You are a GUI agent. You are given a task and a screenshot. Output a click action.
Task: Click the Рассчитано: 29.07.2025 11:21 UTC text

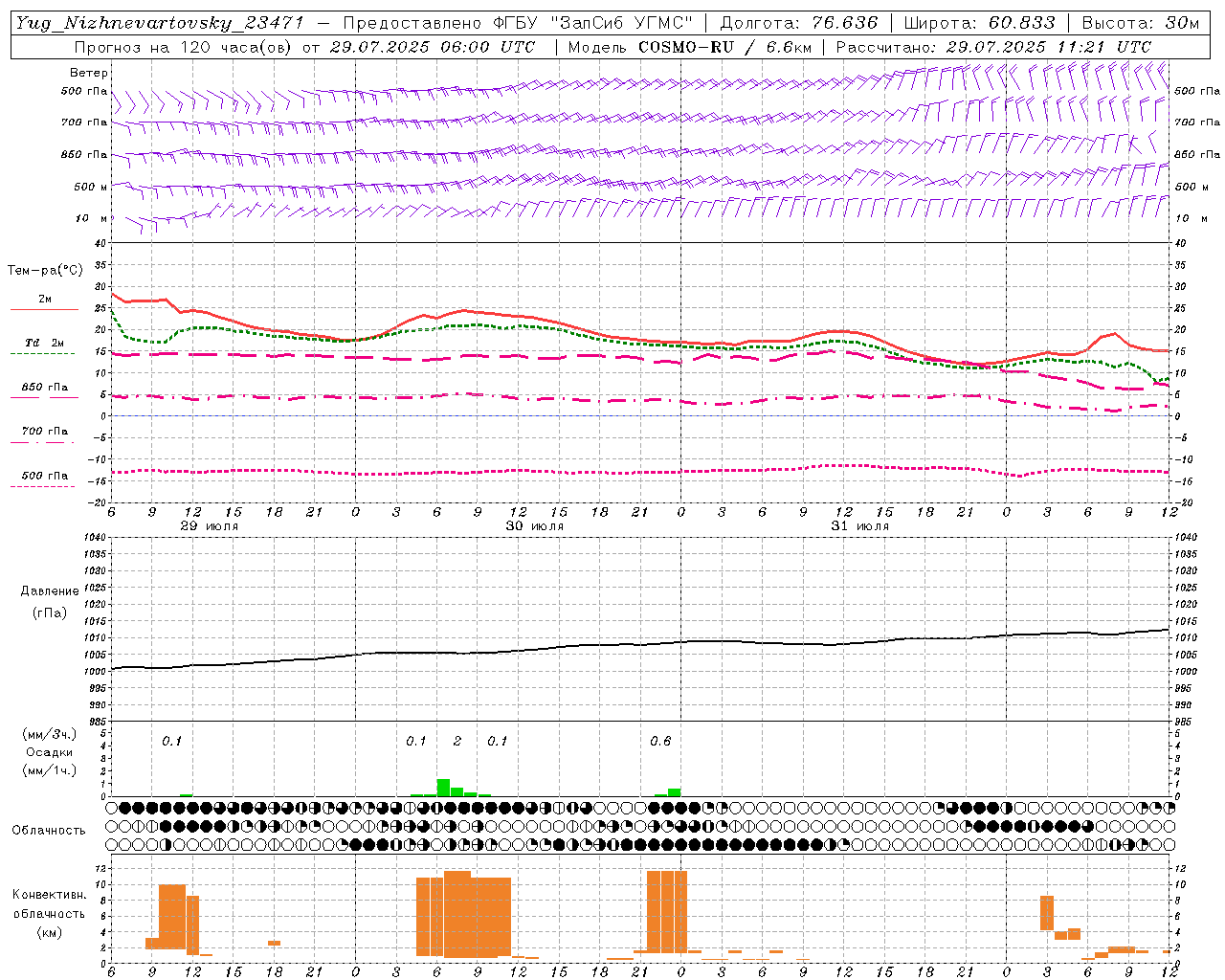(x=993, y=47)
